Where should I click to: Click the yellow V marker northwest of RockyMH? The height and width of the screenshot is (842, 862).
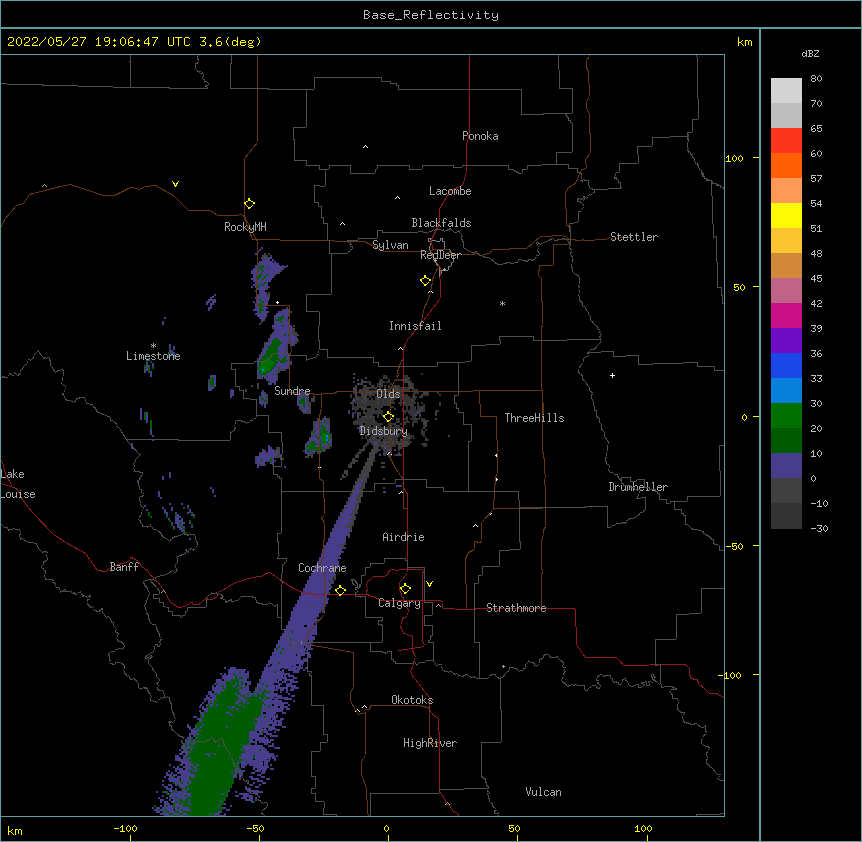coord(175,184)
